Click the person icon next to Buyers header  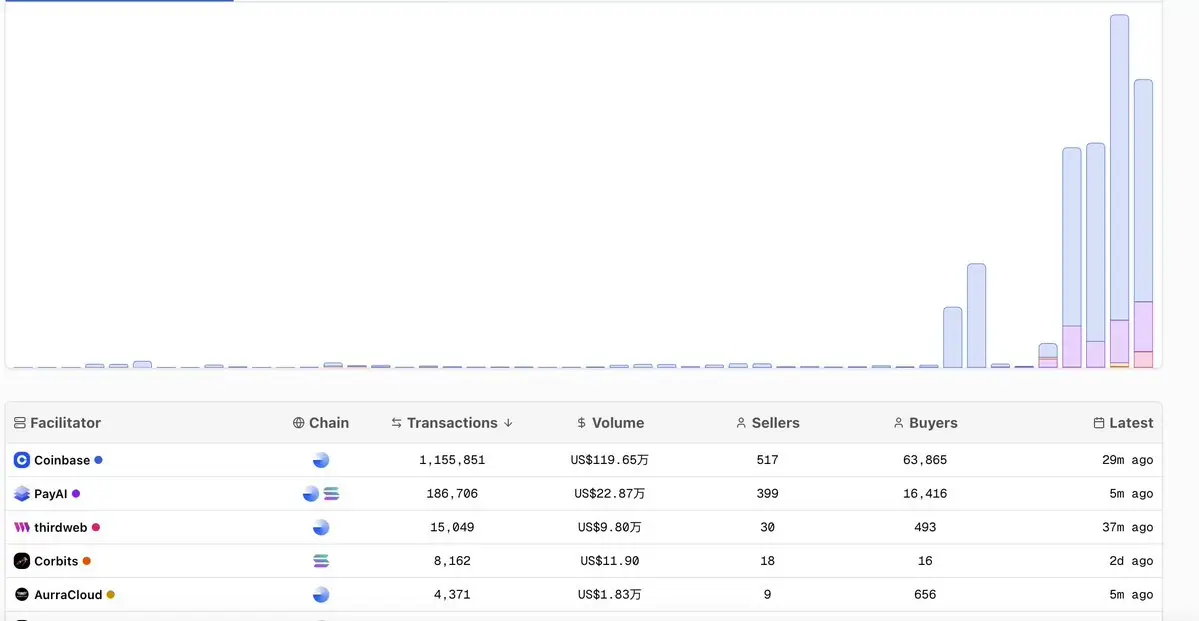coord(898,423)
